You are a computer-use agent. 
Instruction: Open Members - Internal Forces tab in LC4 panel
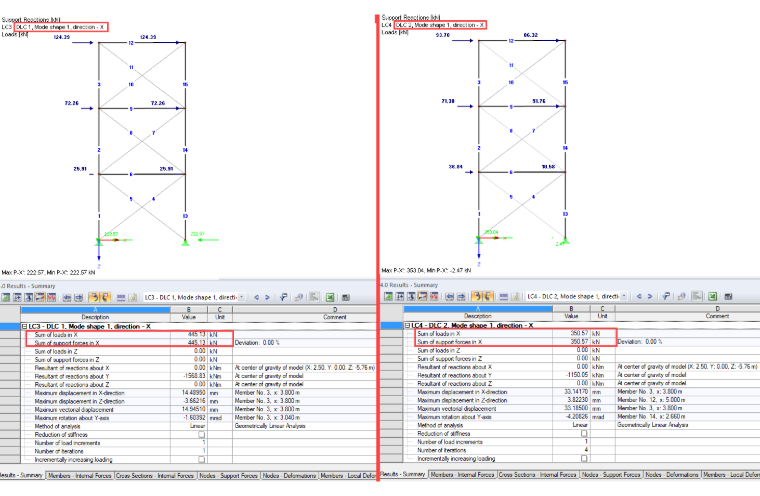(463, 475)
